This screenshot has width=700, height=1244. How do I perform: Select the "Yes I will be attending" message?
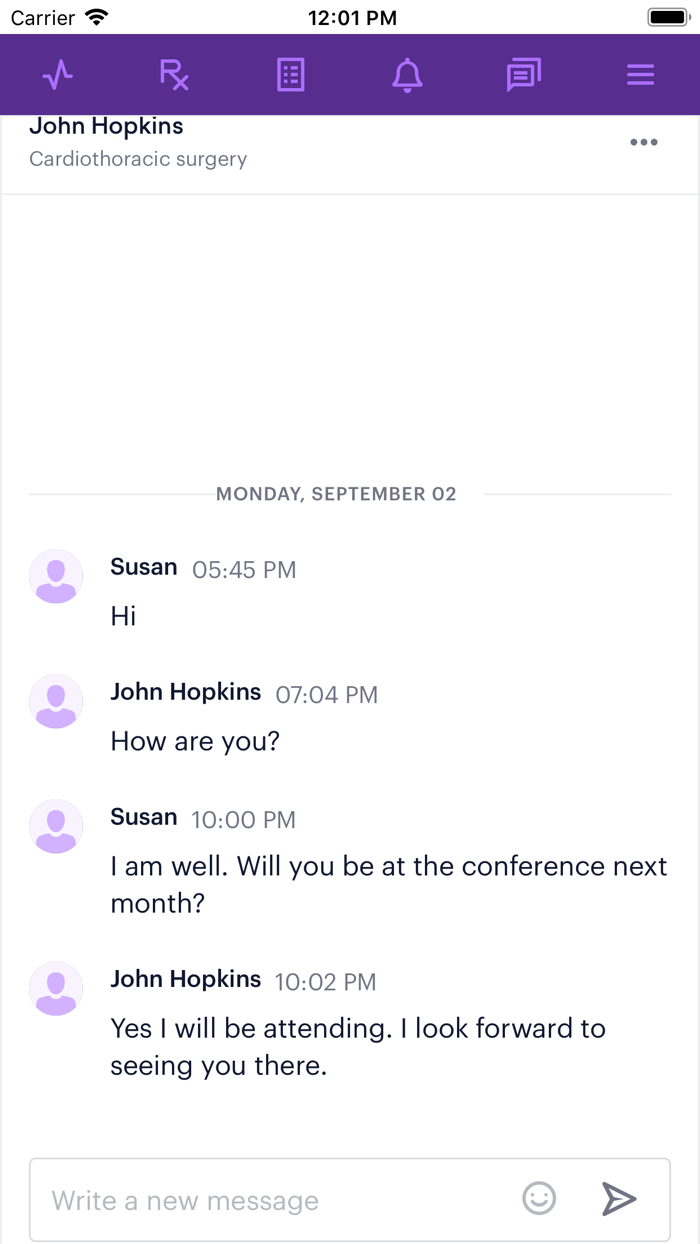pyautogui.click(x=358, y=1047)
